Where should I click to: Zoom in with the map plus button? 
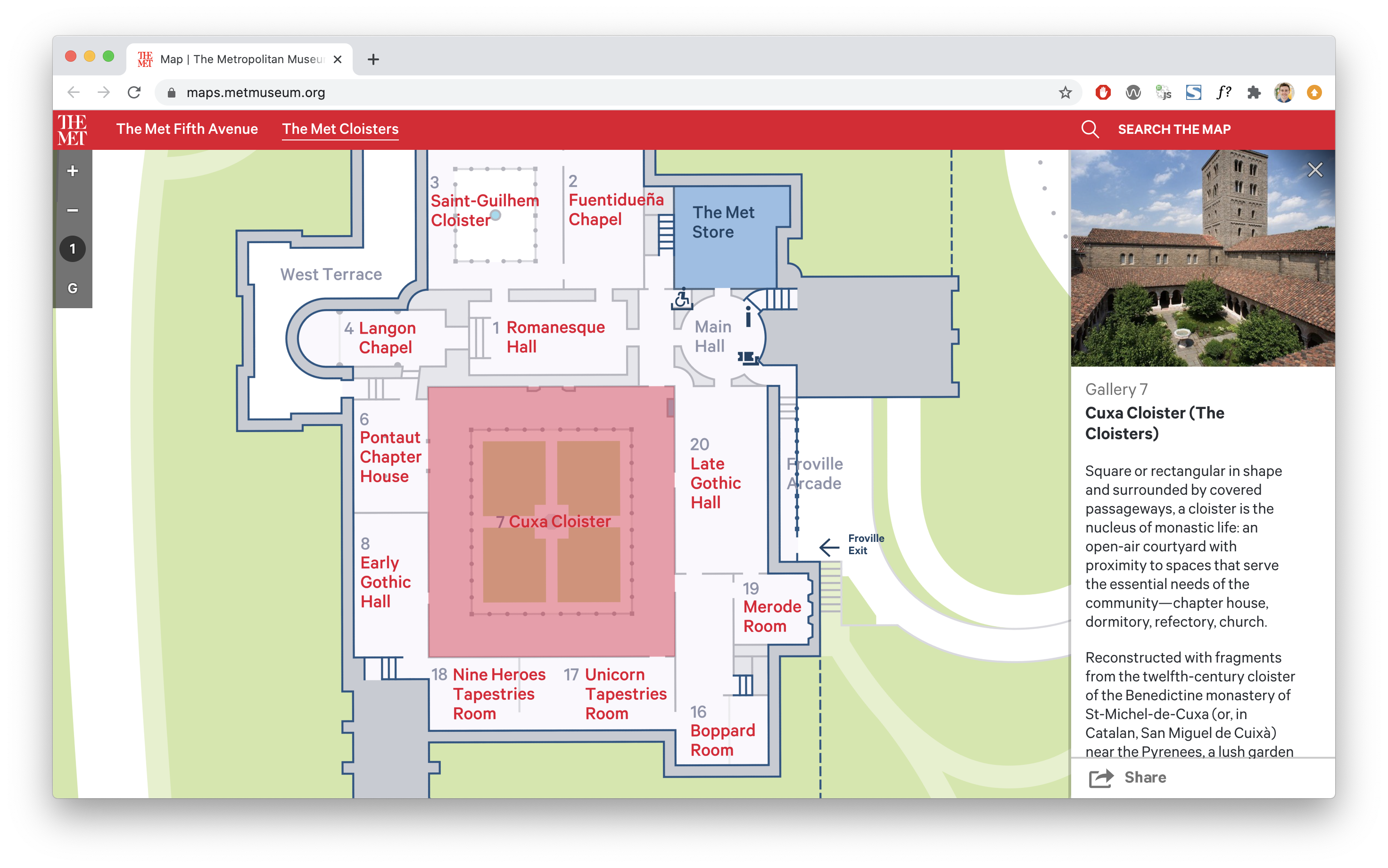72,171
